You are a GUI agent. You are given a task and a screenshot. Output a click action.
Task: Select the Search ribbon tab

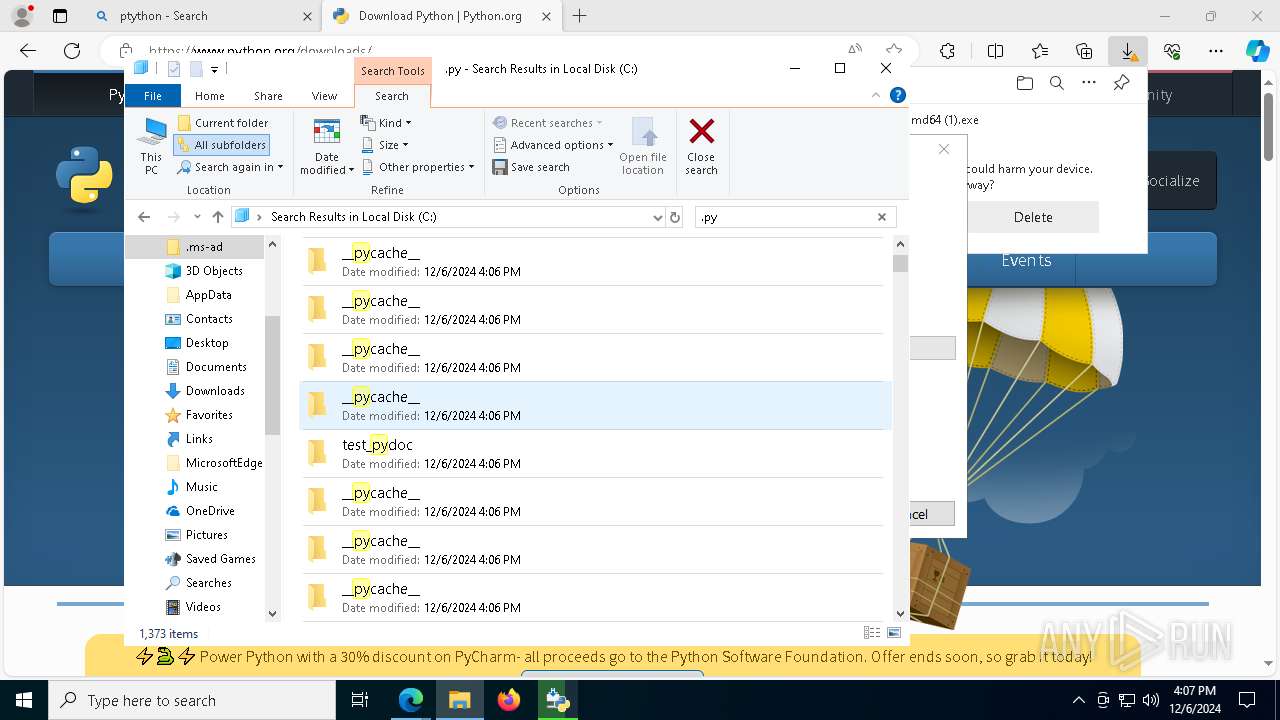pyautogui.click(x=392, y=96)
